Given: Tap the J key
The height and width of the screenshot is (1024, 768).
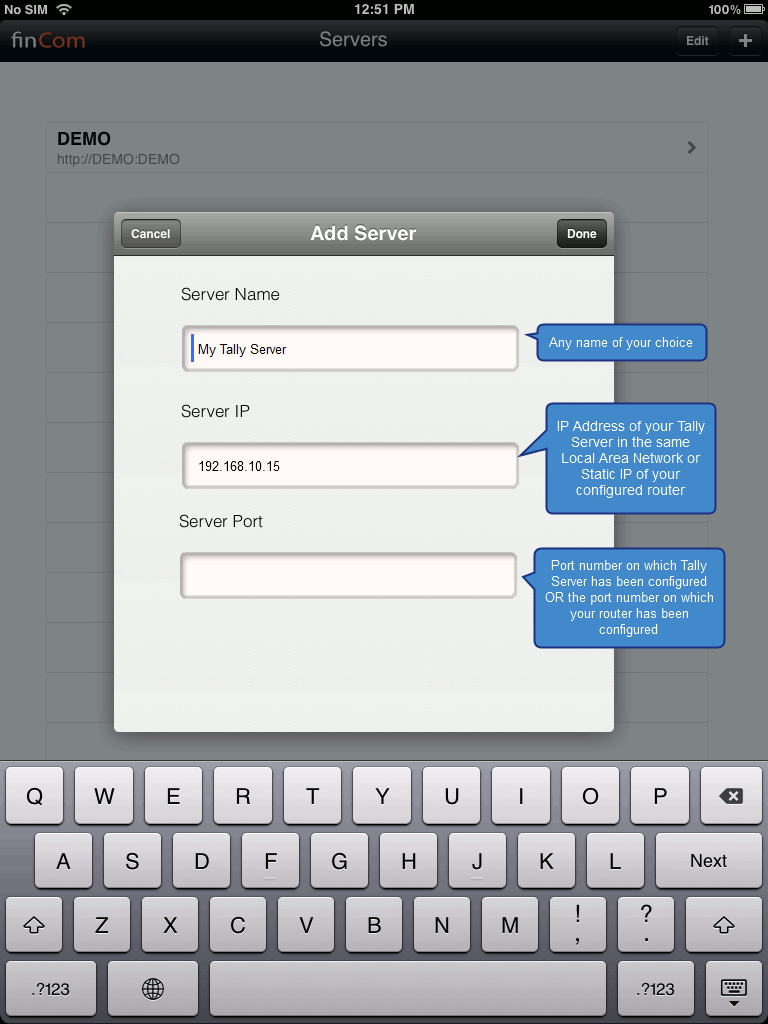Looking at the screenshot, I should pos(477,861).
